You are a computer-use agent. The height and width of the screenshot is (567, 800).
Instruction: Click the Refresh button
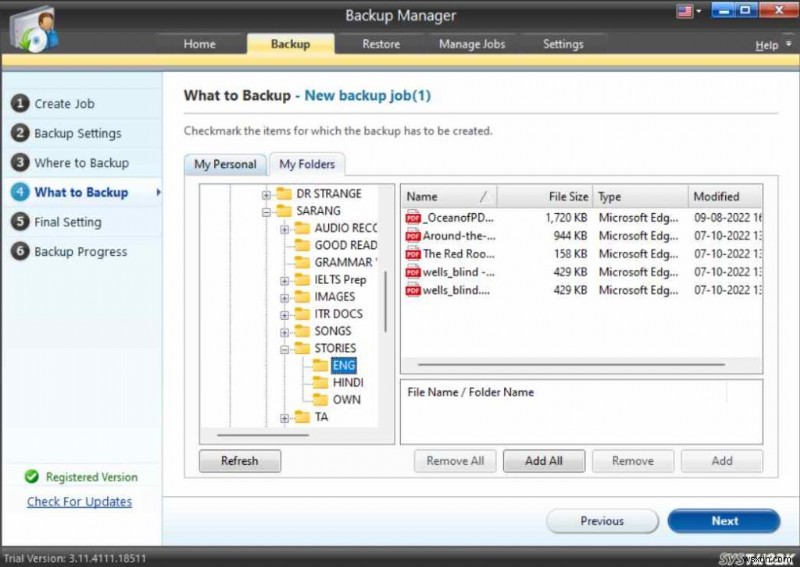tap(240, 461)
